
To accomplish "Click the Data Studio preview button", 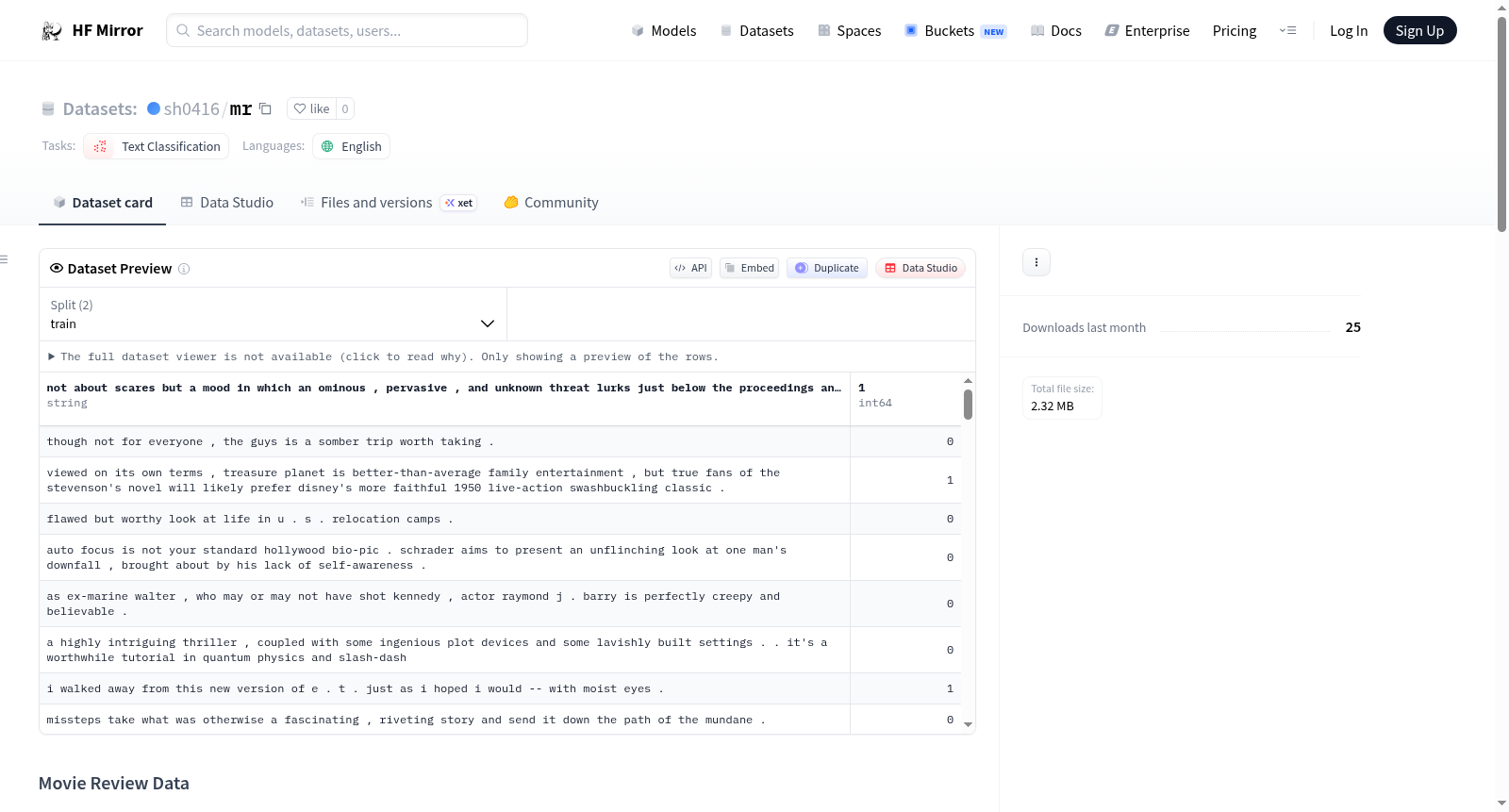I will 920,268.
